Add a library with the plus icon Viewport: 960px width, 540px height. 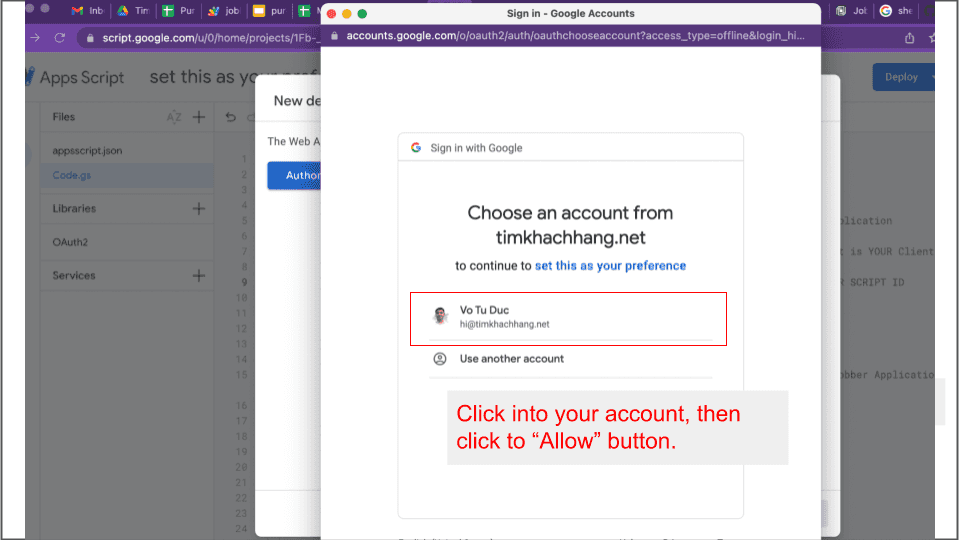199,209
